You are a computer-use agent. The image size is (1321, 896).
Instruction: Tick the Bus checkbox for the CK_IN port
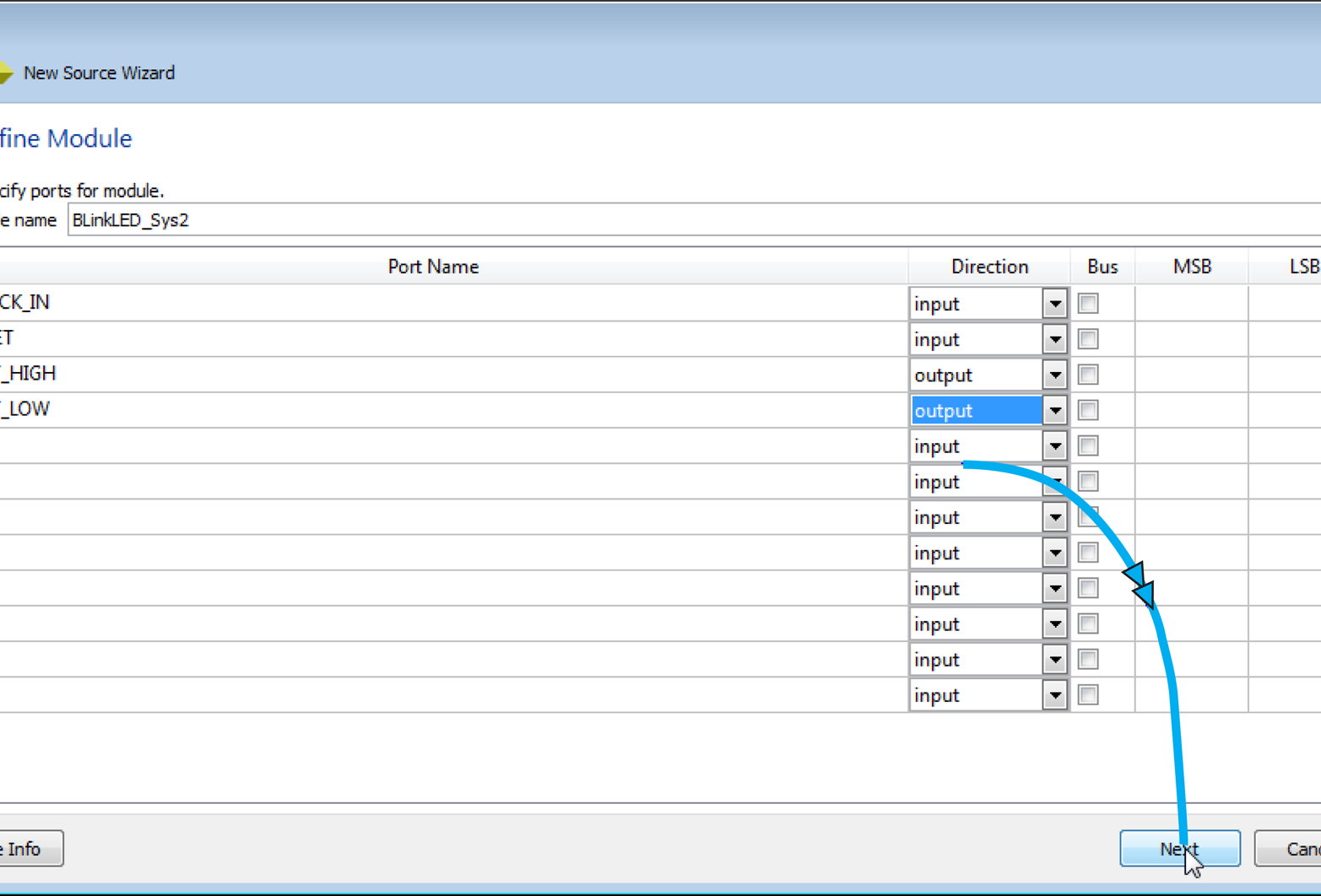1088,303
